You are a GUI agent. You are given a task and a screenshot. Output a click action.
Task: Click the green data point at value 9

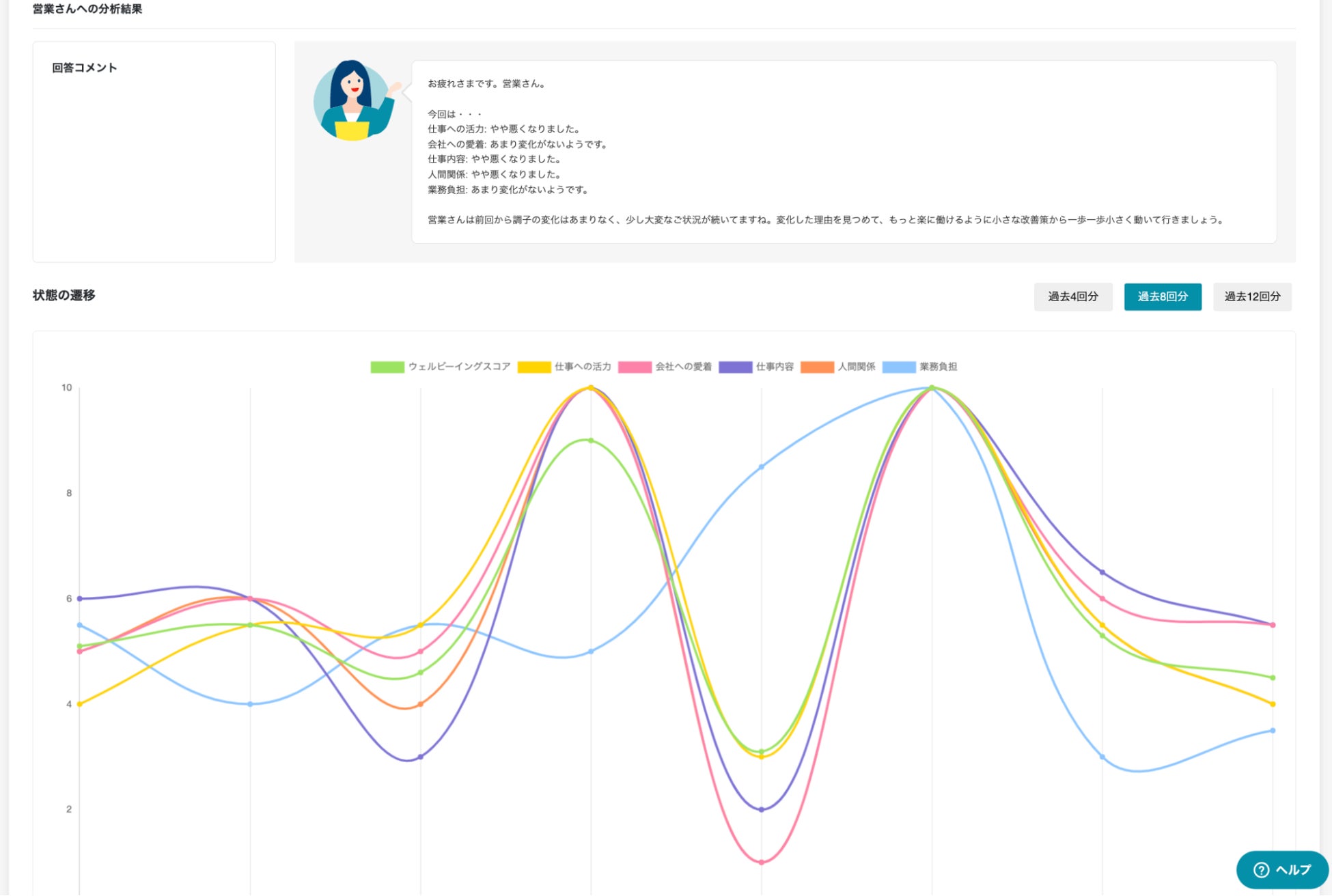click(x=591, y=440)
